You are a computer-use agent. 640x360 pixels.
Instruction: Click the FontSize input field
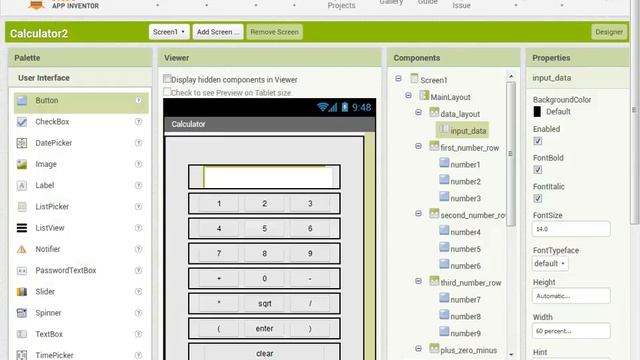571,229
